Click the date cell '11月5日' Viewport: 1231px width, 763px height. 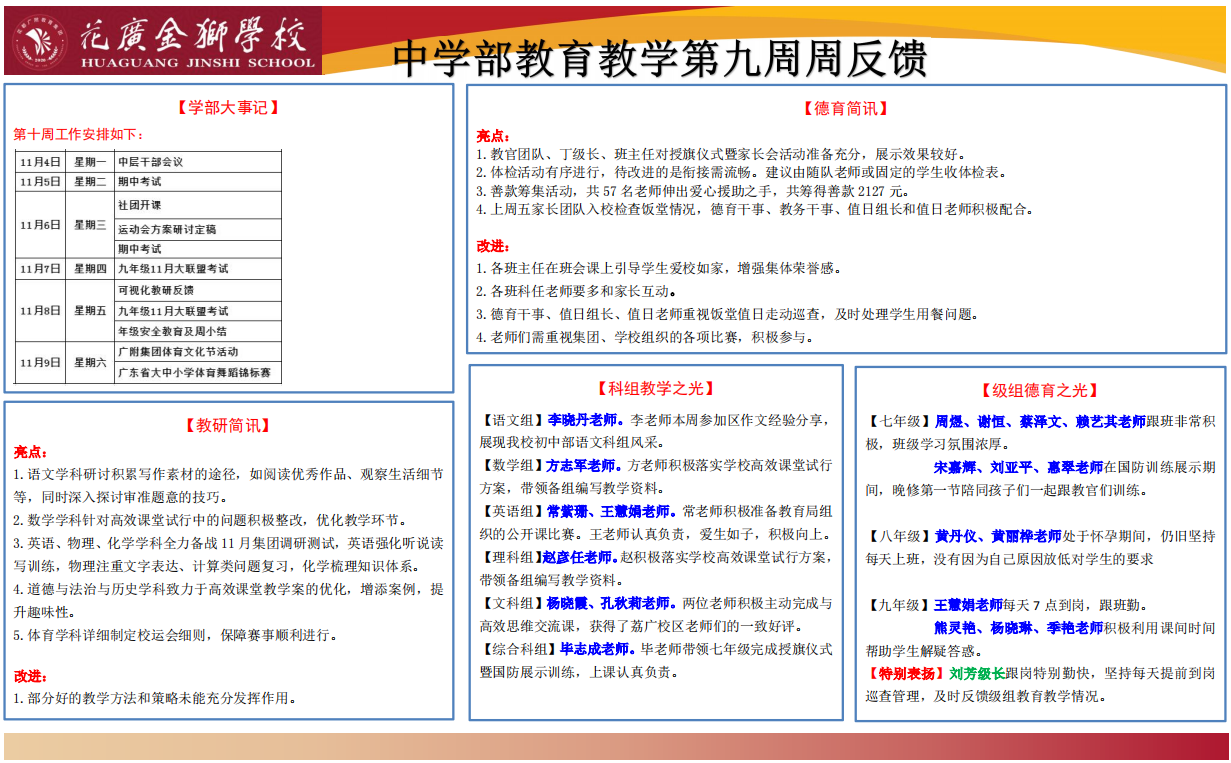pyautogui.click(x=41, y=182)
